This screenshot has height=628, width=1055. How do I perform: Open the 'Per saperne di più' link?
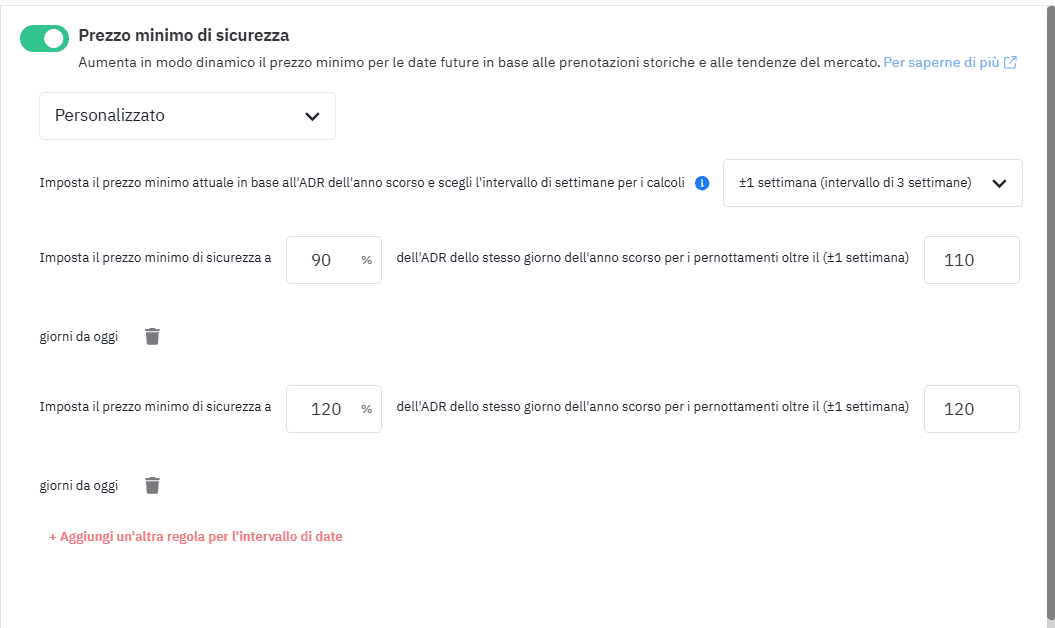pyautogui.click(x=940, y=62)
